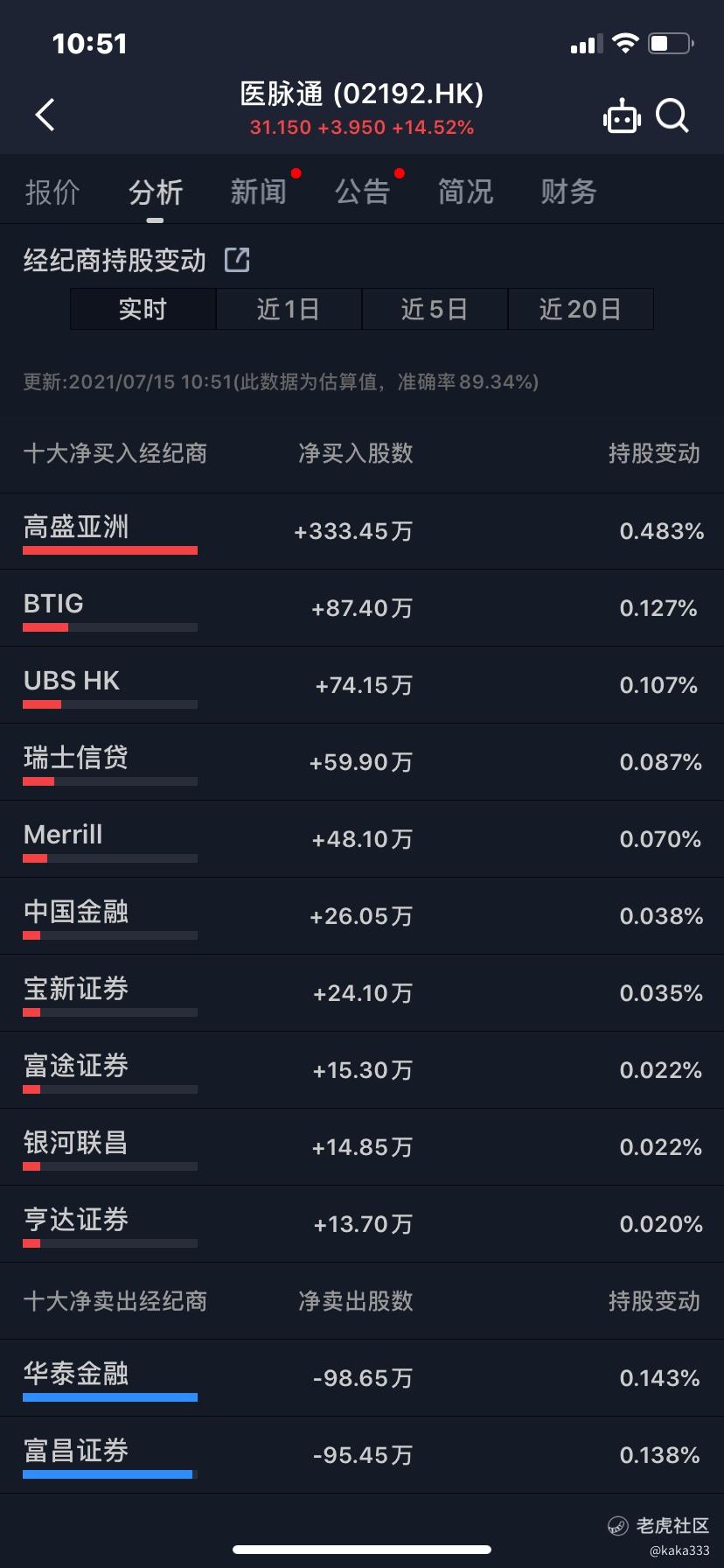
Task: Select the 实时 time range option
Action: point(143,309)
